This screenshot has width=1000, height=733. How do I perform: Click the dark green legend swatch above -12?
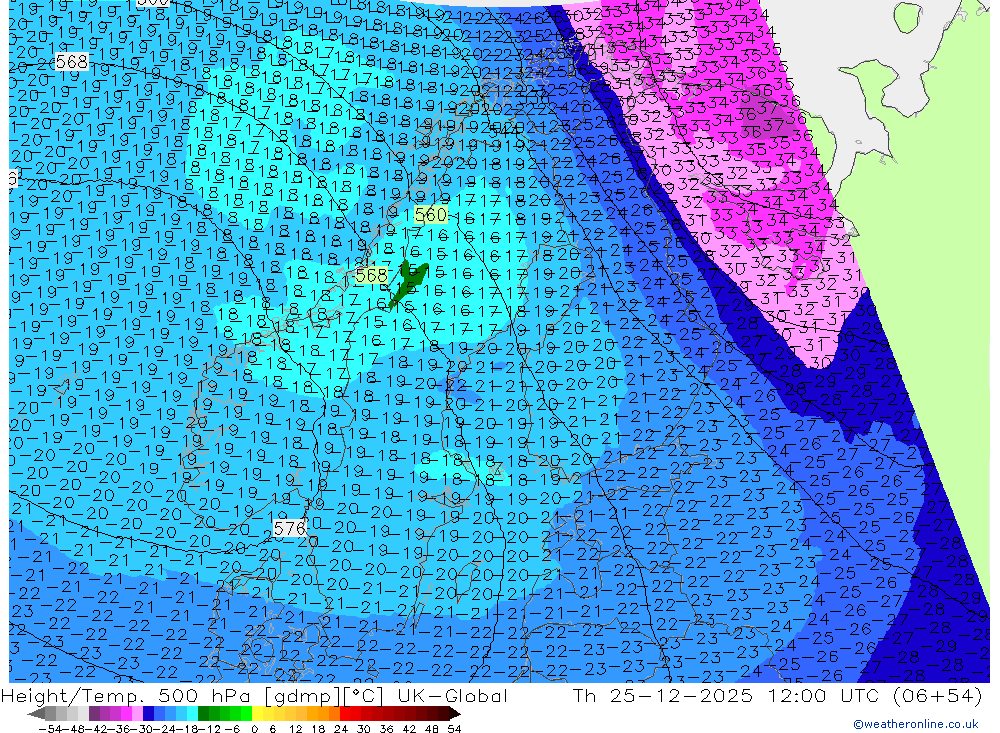(x=203, y=714)
